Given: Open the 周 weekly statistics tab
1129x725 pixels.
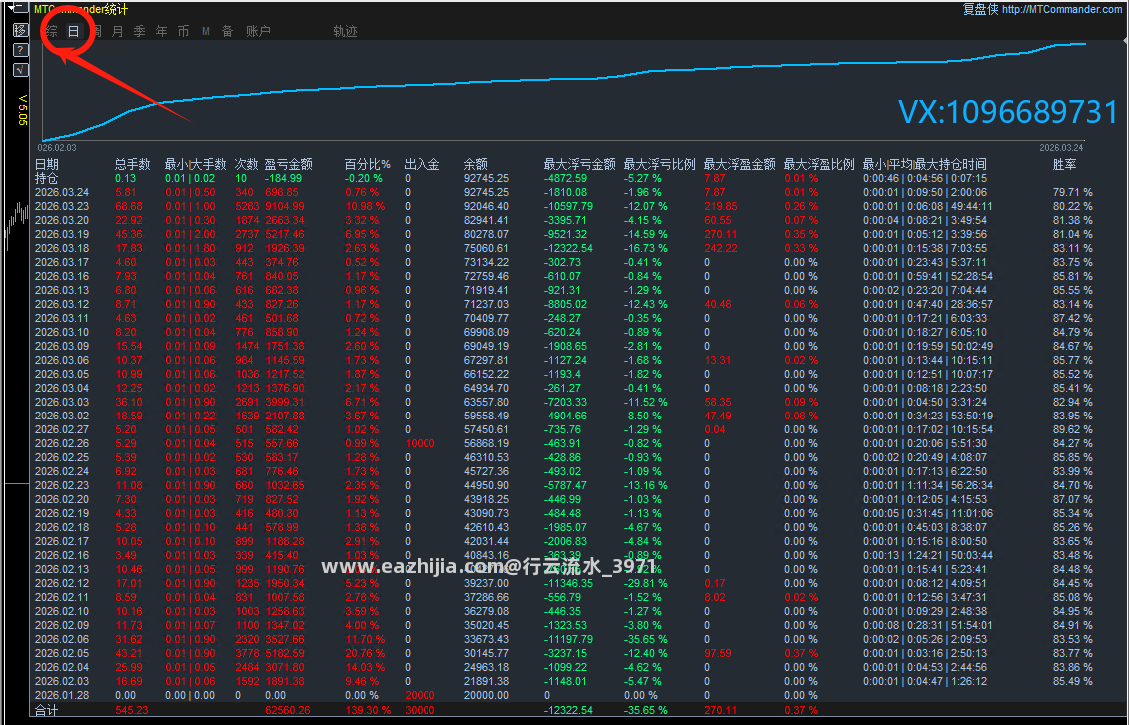Looking at the screenshot, I should click(x=95, y=31).
